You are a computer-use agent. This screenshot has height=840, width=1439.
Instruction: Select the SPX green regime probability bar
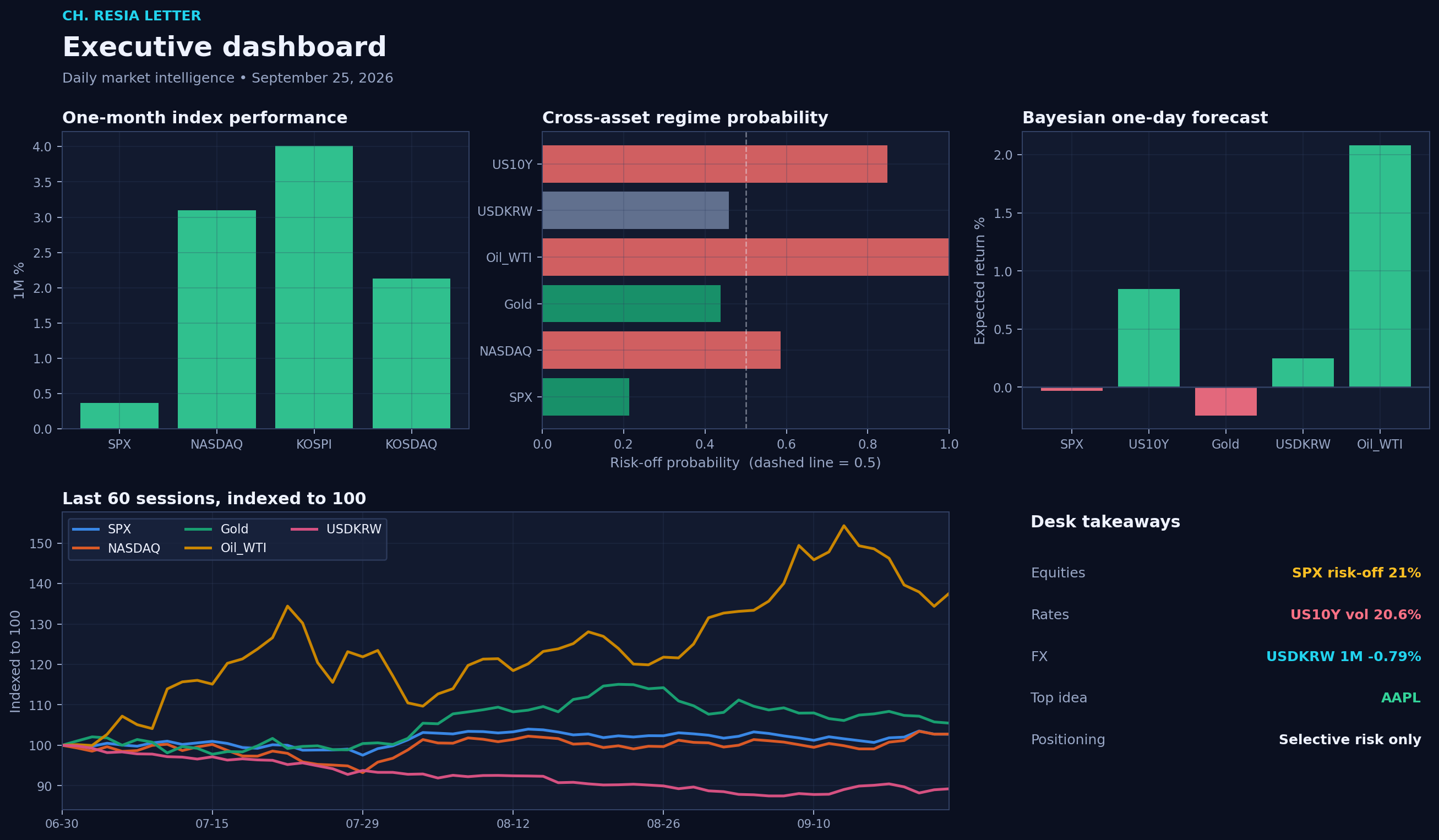(586, 397)
